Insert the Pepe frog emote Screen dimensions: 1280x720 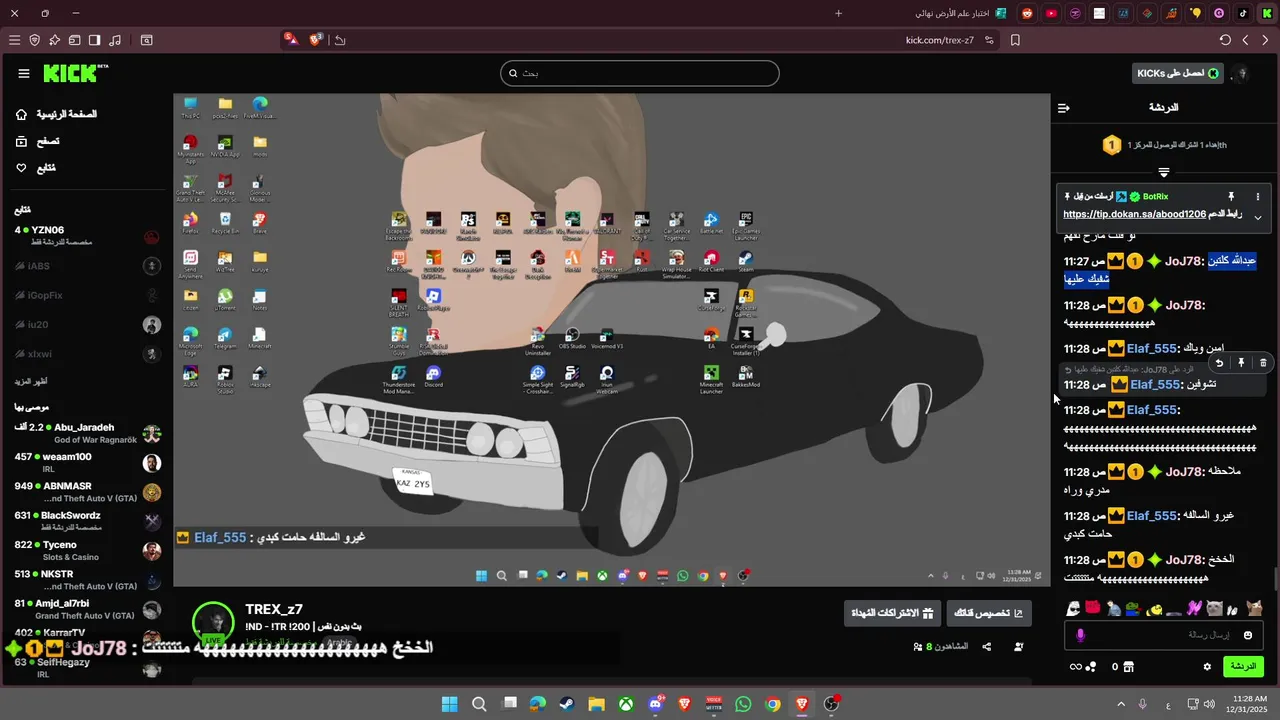1133,607
